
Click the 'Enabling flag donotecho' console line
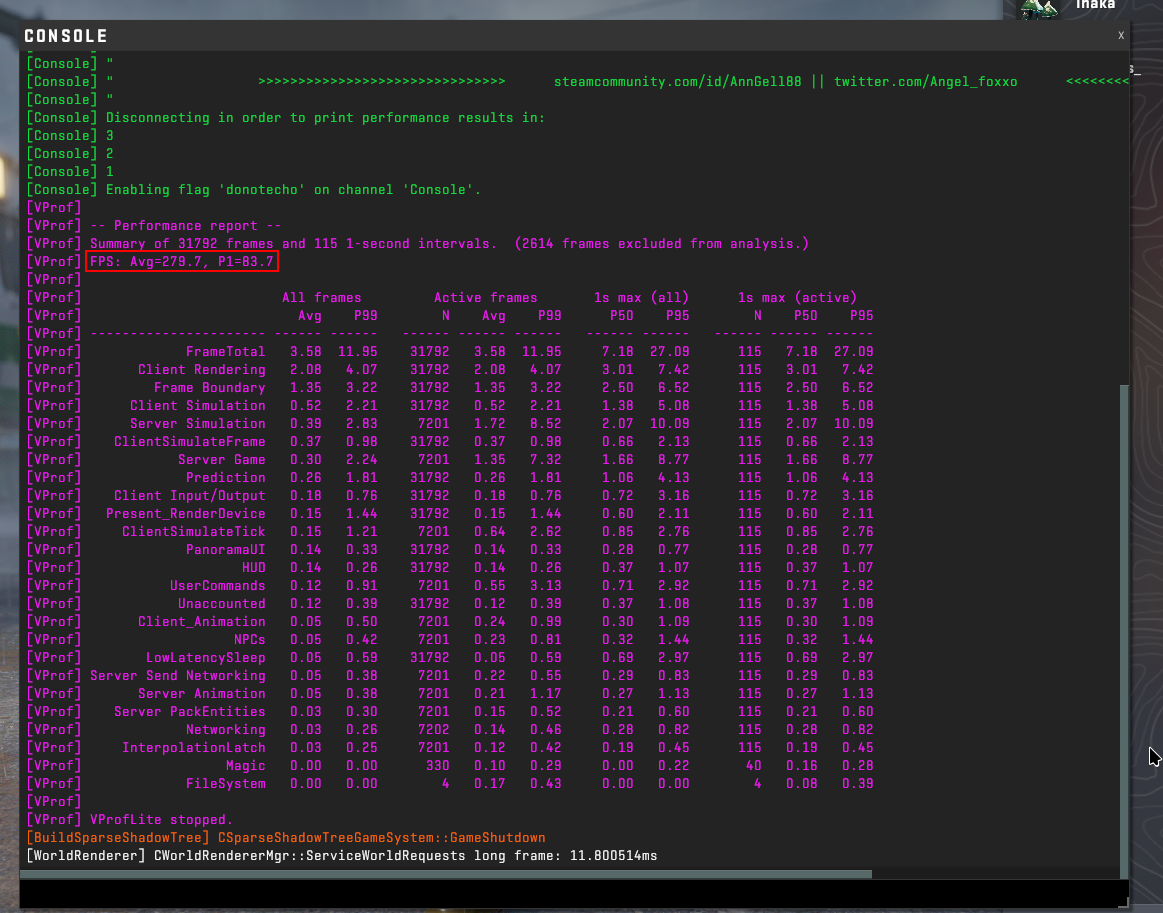293,190
